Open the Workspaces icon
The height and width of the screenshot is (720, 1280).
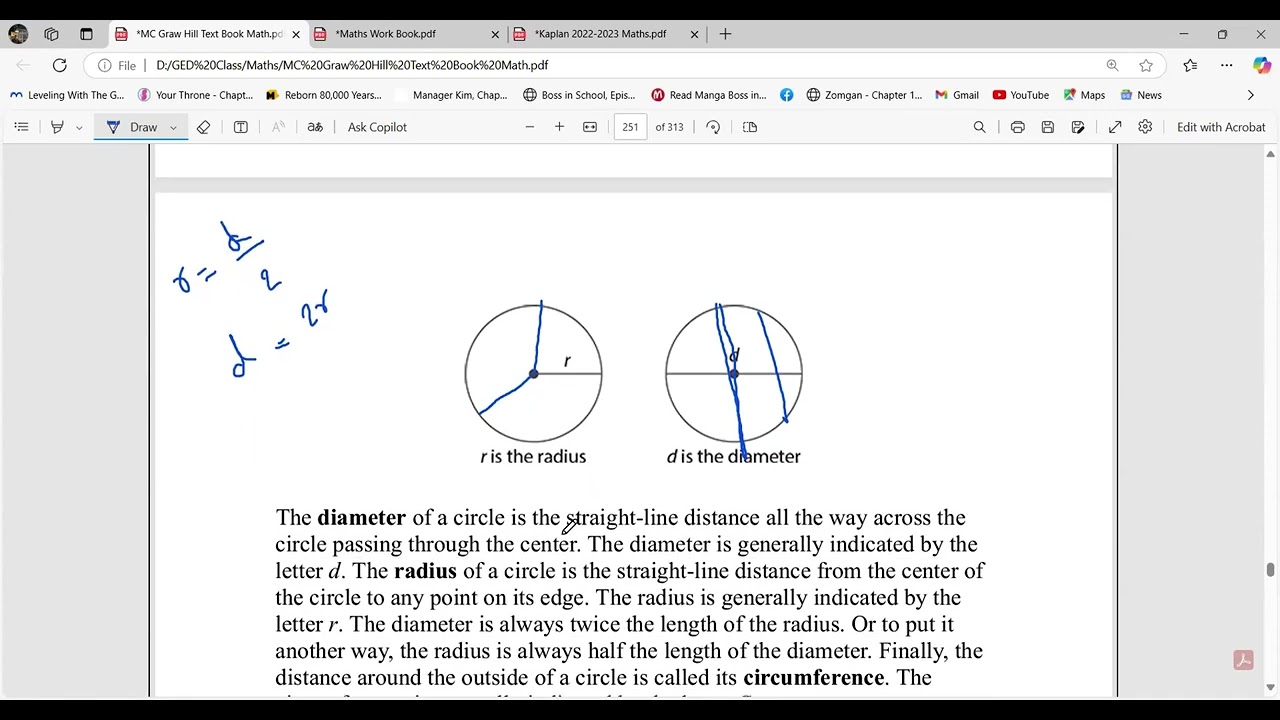click(x=51, y=34)
